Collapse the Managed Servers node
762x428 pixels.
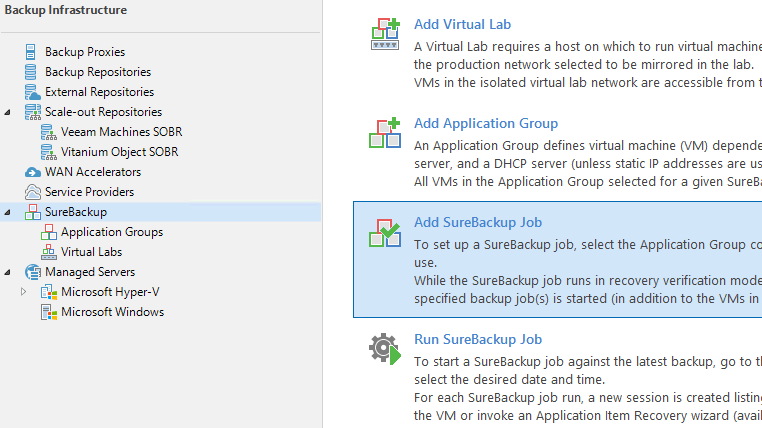coord(7,273)
